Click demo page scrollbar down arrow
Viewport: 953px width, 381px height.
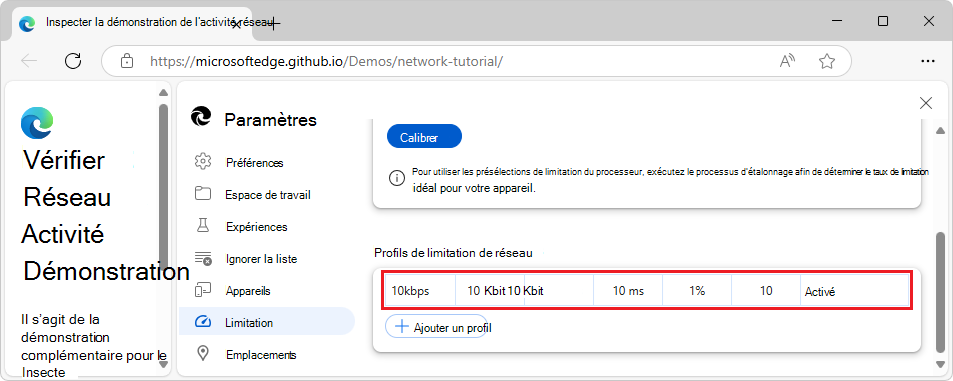163,364
